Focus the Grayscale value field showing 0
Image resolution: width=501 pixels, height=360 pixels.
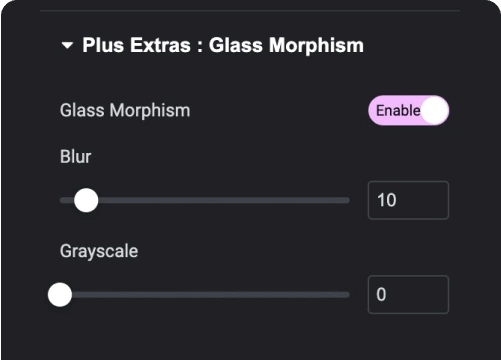[x=408, y=295]
